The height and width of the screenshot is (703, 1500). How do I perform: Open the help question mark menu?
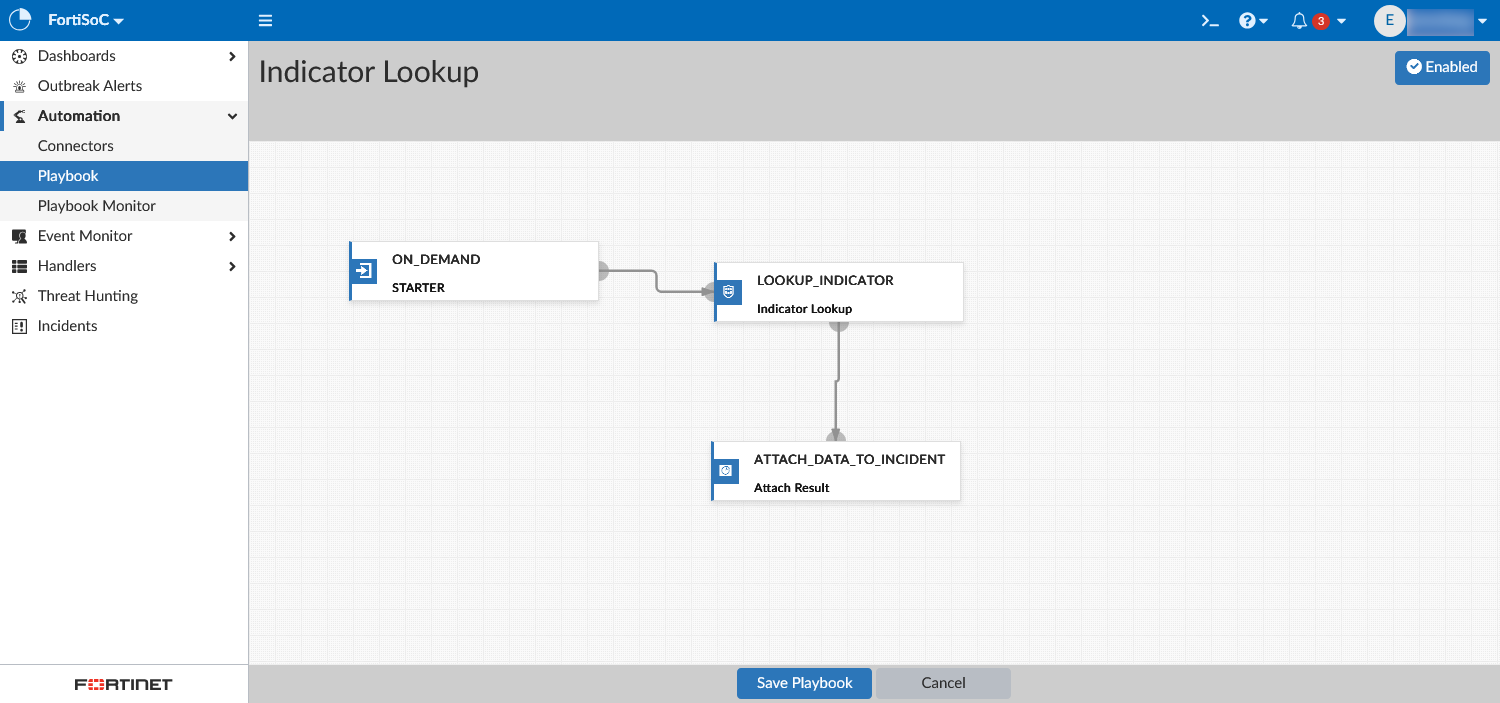click(1252, 21)
